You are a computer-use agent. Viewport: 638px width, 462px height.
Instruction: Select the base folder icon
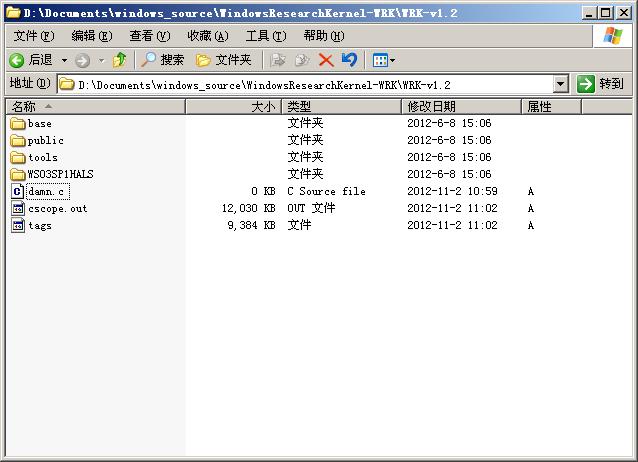coord(17,123)
